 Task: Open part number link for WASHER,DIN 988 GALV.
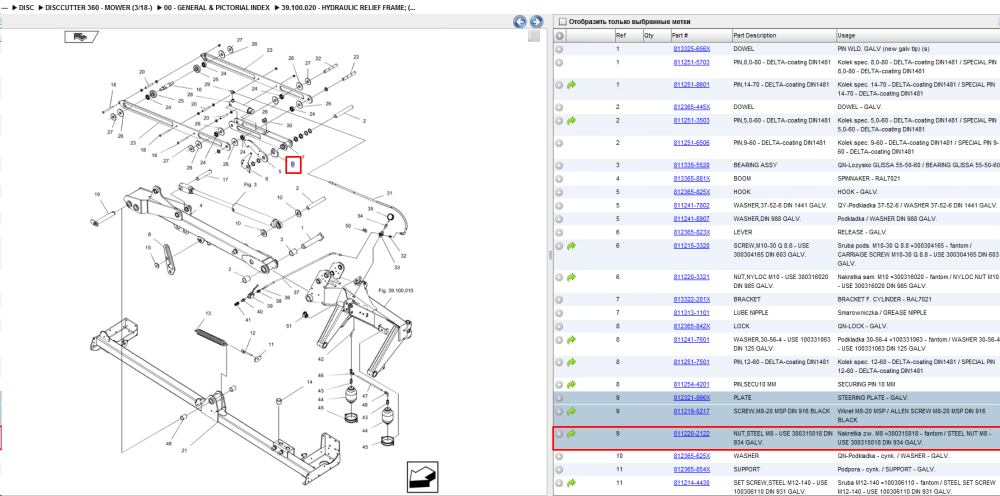tap(691, 219)
